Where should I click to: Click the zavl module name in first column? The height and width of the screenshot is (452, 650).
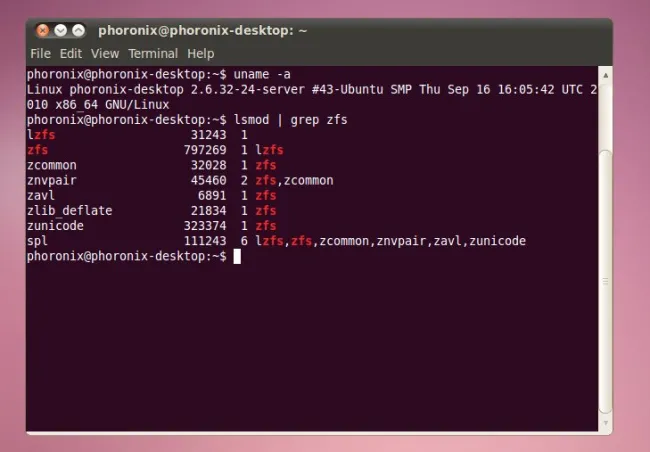[x=41, y=195]
